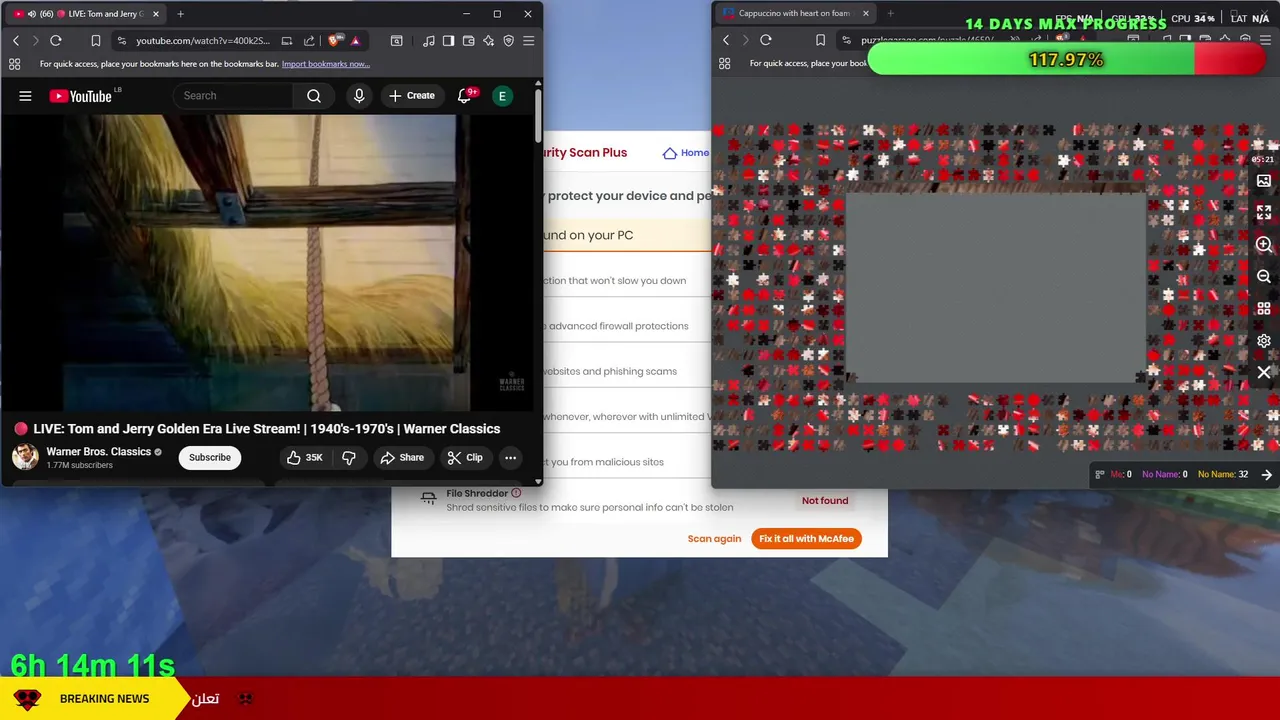
Task: Open apps grid icon in puzzle window bookmarks bar
Action: (x=725, y=63)
